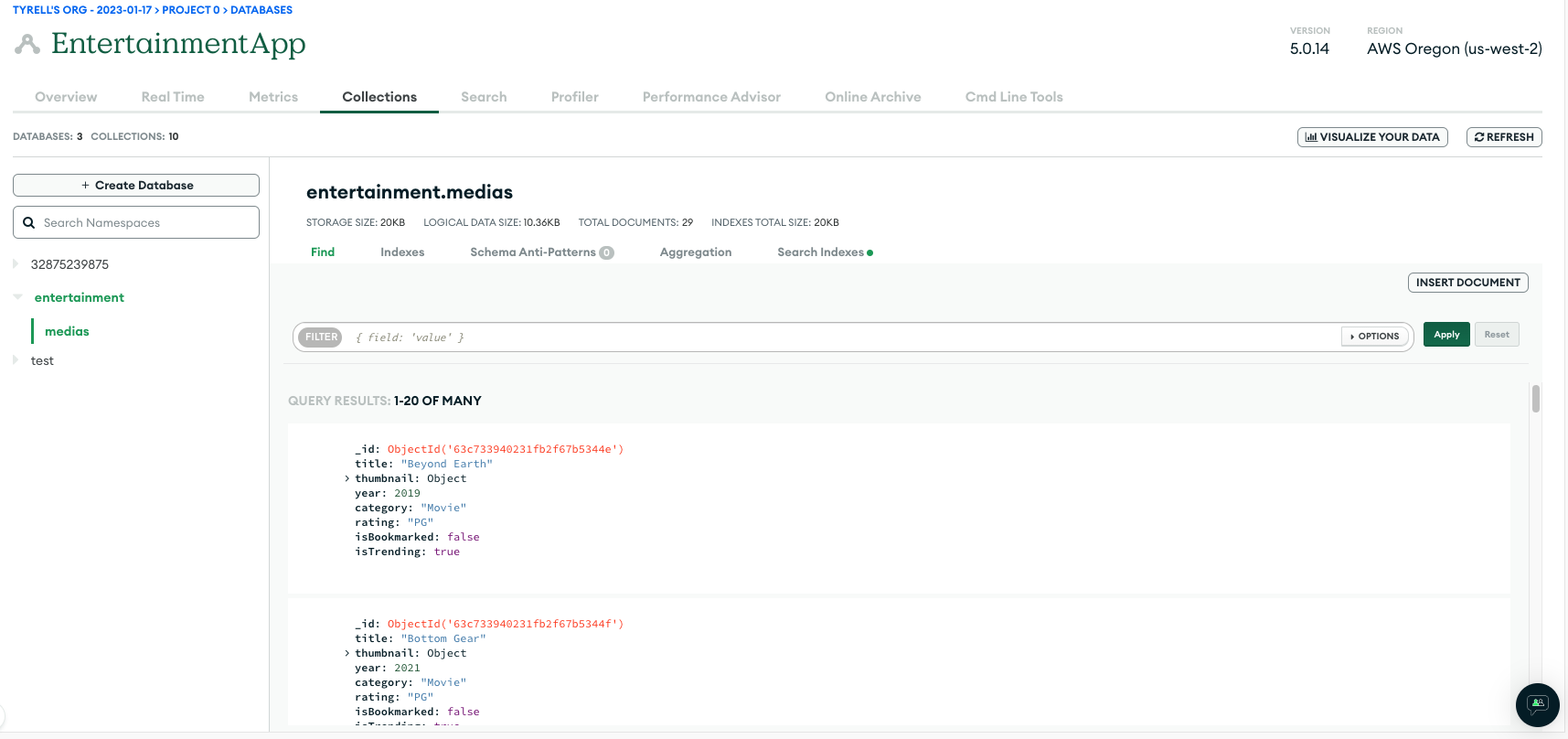Click the "Bottom Gear" title value
This screenshot has height=739, width=1568.
(x=443, y=638)
